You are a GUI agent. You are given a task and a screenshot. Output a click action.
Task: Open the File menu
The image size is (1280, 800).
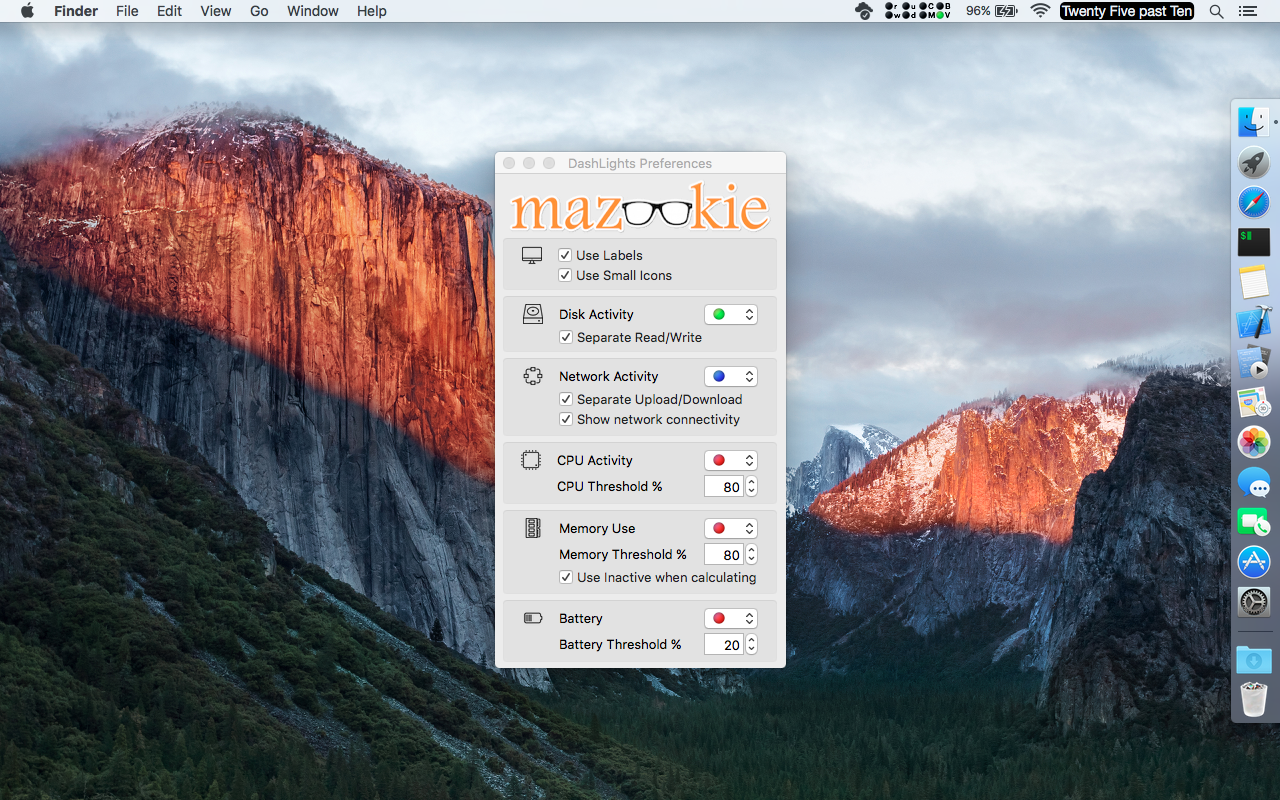(127, 11)
